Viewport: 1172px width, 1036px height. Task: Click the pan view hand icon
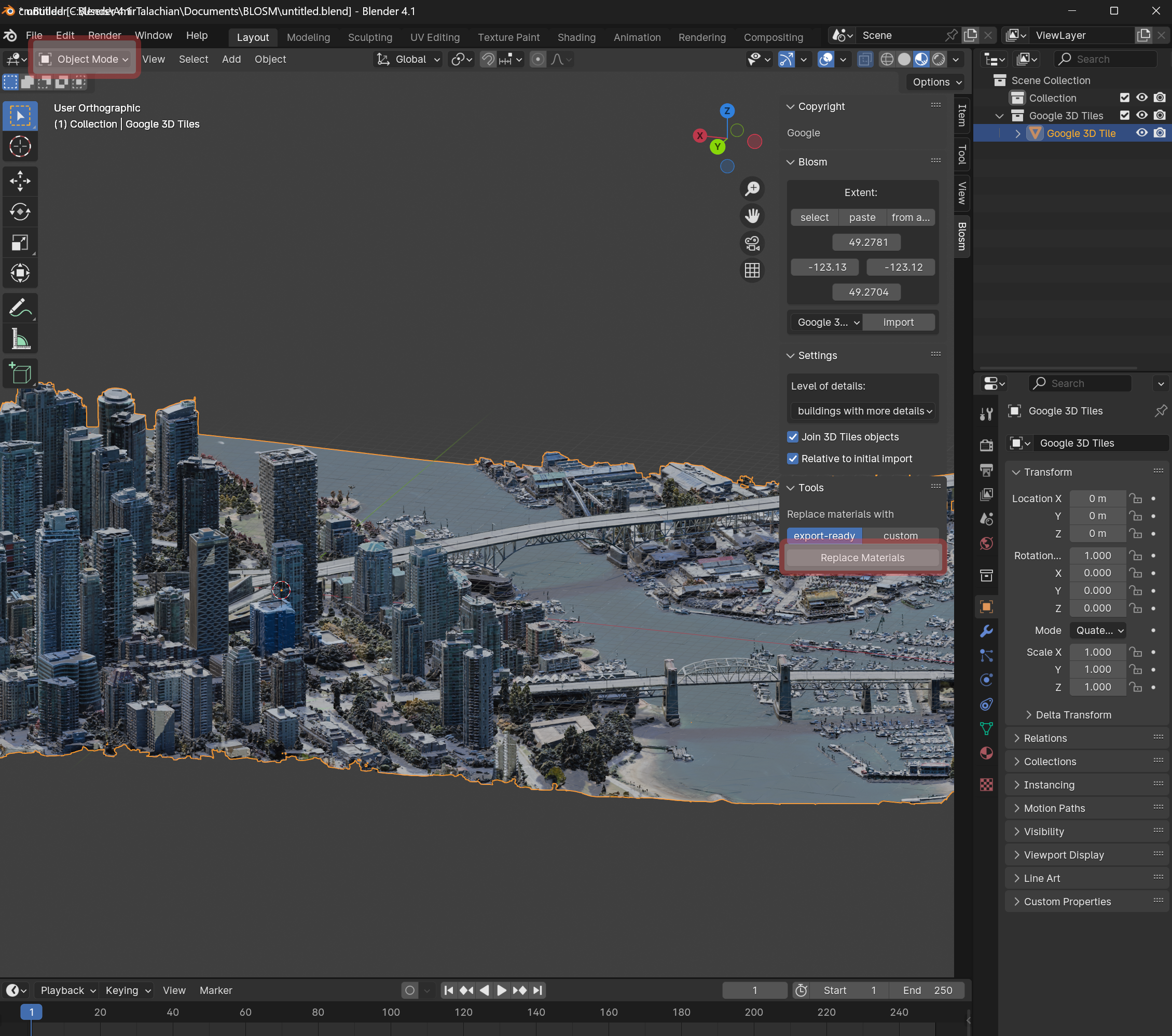752,216
